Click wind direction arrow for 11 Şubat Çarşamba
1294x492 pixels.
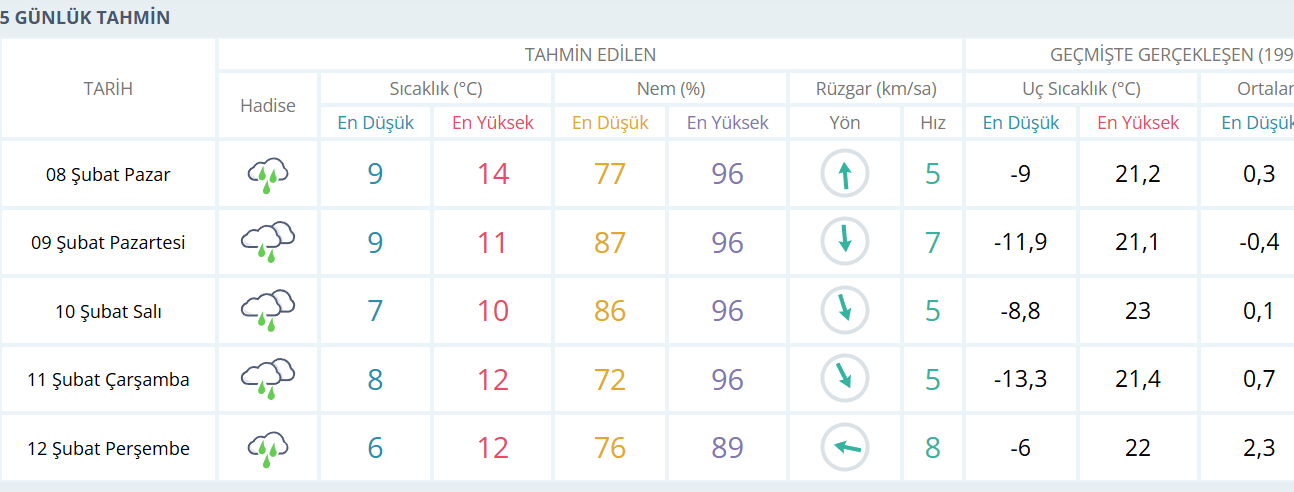tap(845, 379)
